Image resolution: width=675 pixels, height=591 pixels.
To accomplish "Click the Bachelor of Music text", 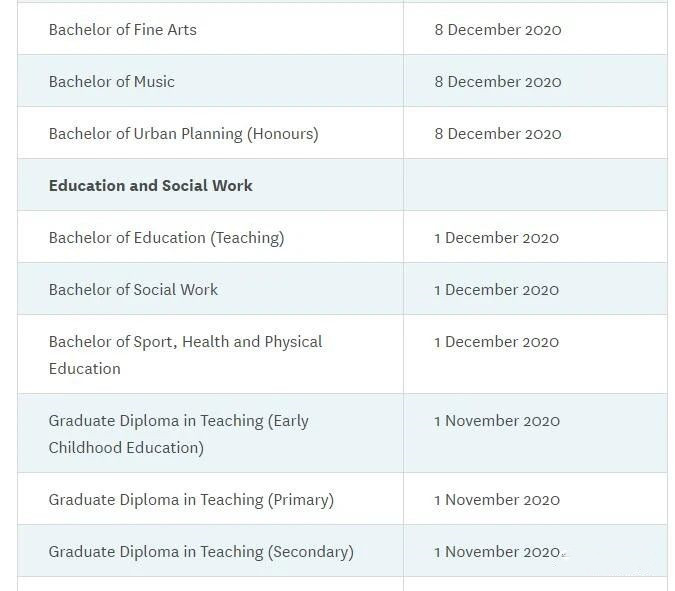I will tap(112, 81).
